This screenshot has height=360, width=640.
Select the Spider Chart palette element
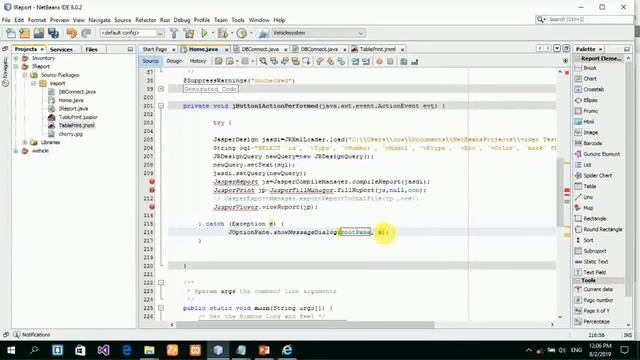pos(598,176)
